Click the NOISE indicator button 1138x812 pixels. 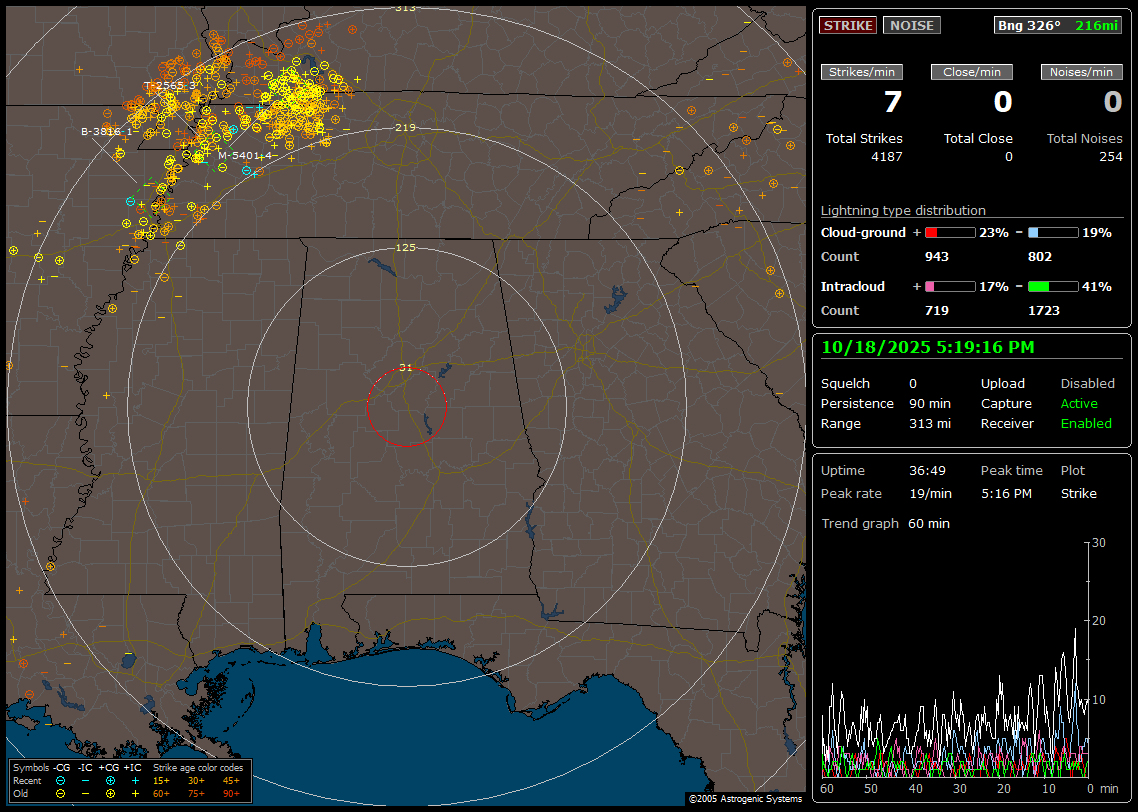pyautogui.click(x=911, y=25)
